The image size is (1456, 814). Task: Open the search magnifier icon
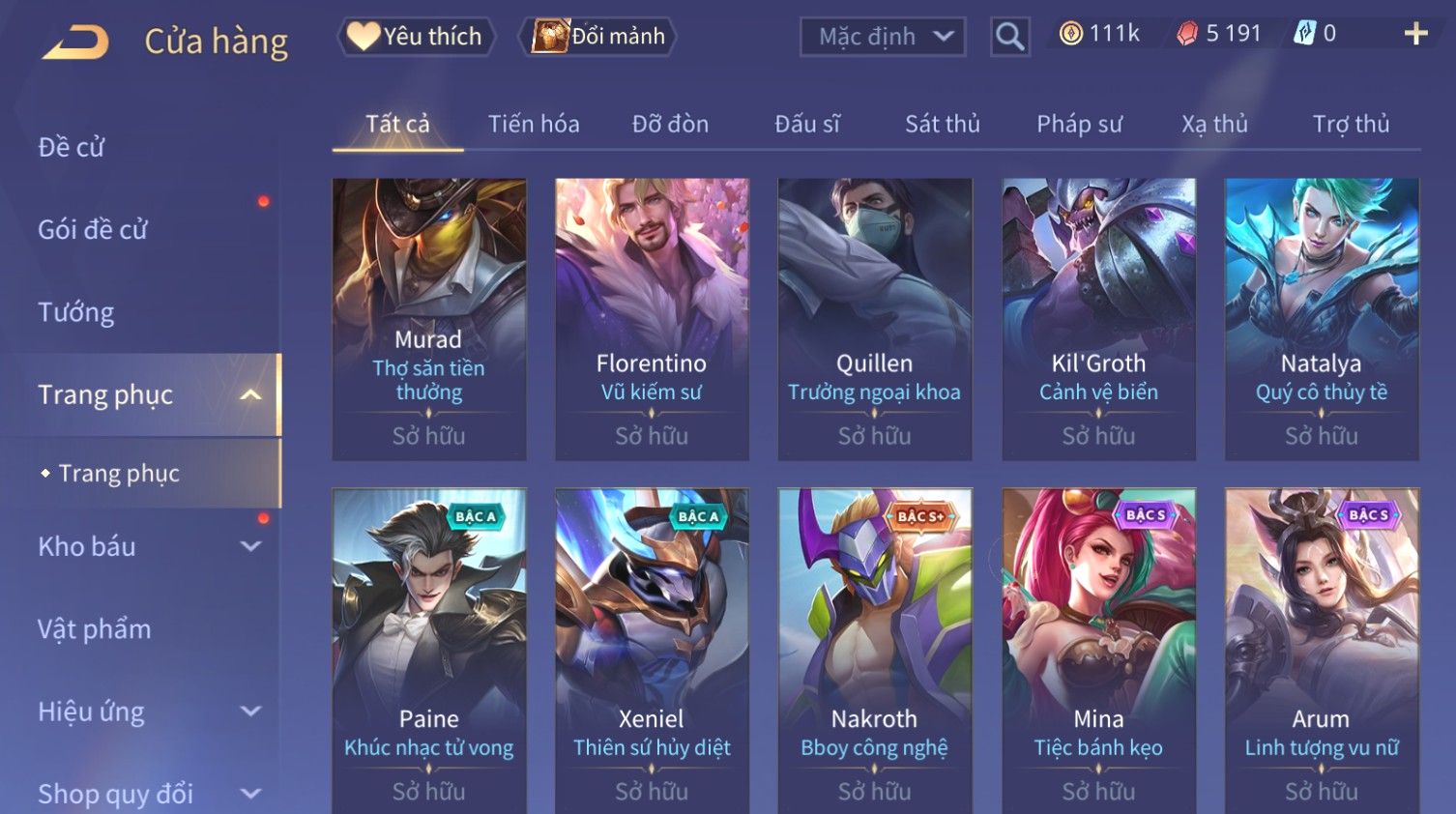1009,37
